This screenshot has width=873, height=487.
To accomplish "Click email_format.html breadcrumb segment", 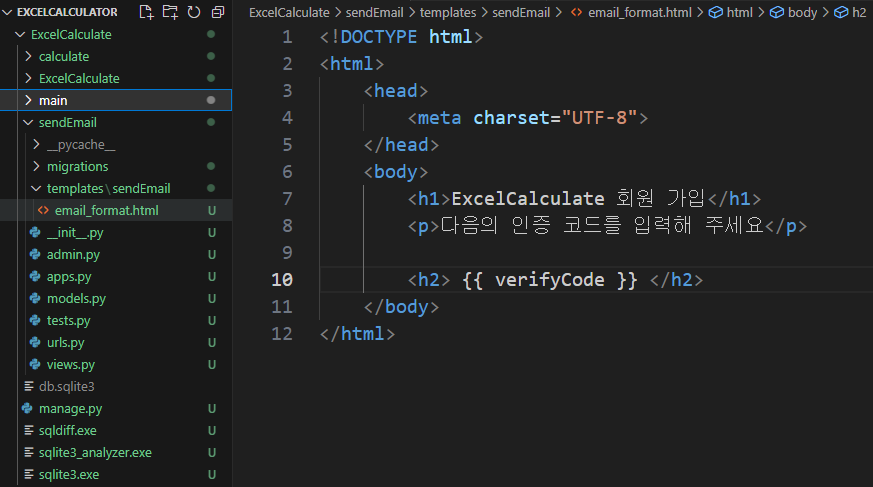I will pyautogui.click(x=640, y=12).
